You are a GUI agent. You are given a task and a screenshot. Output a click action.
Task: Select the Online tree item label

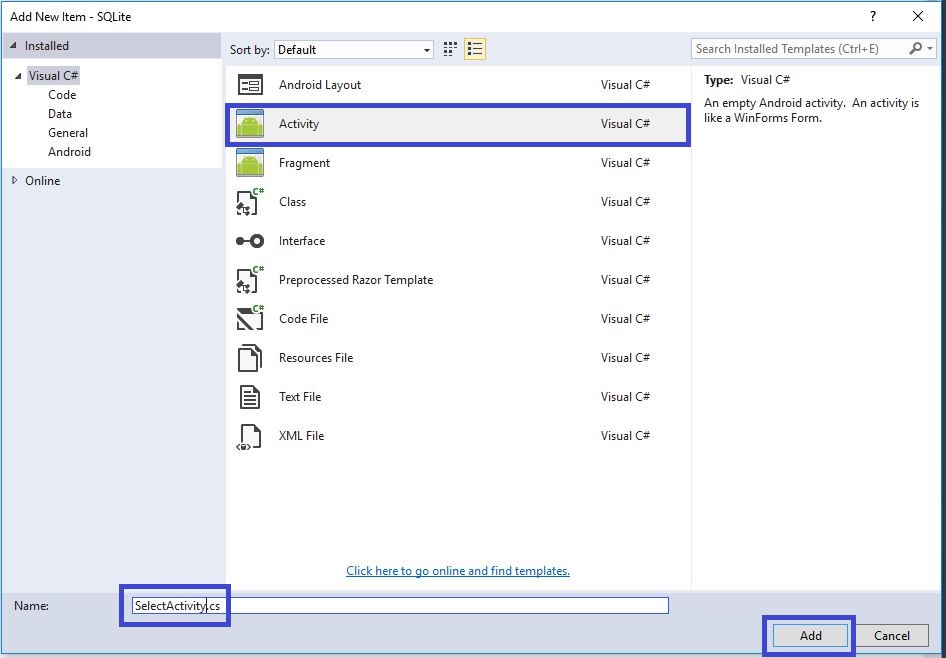point(43,180)
